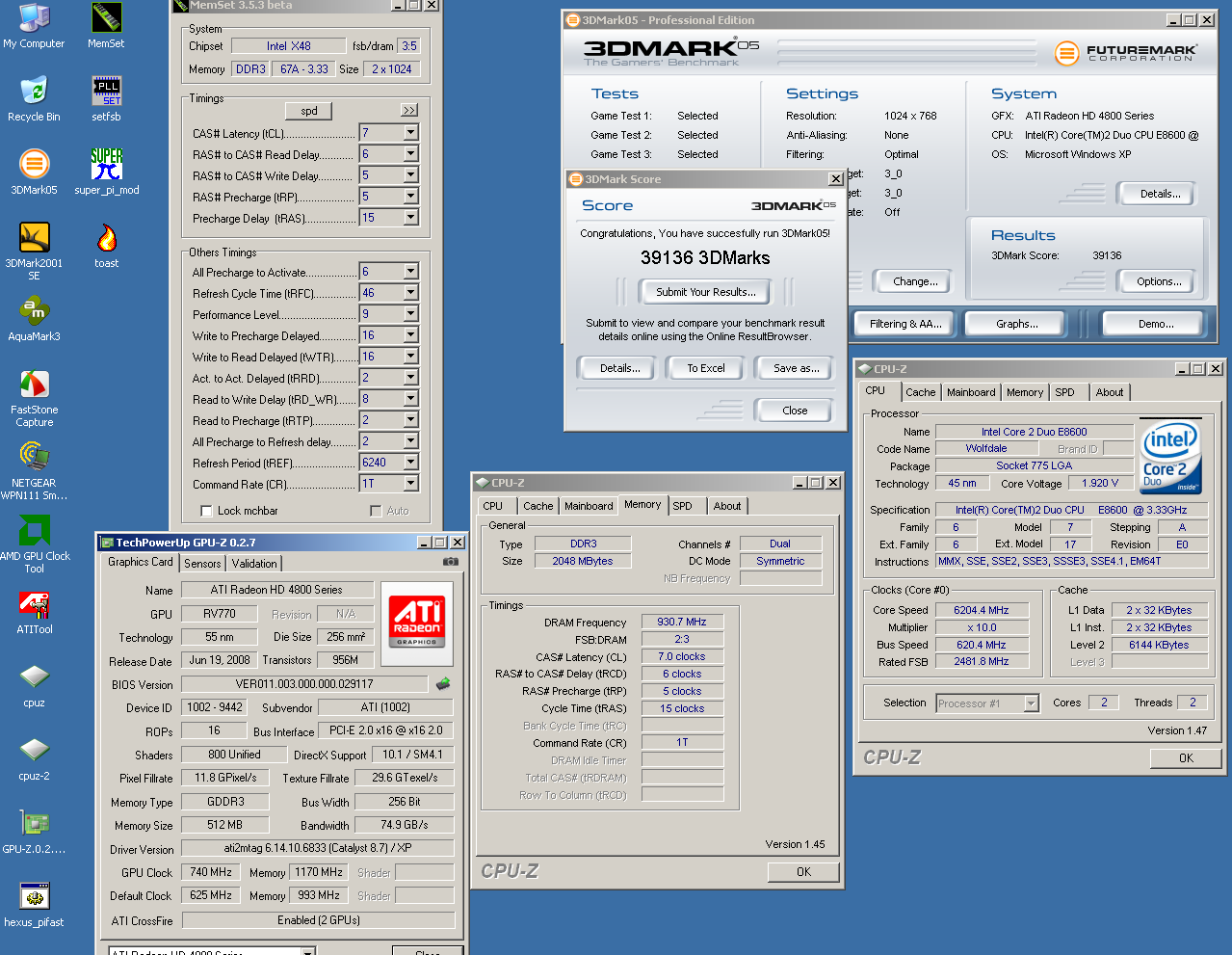Viewport: 1232px width, 955px height.
Task: Launch AMD GPU Clock Tool icon
Action: pos(34,544)
